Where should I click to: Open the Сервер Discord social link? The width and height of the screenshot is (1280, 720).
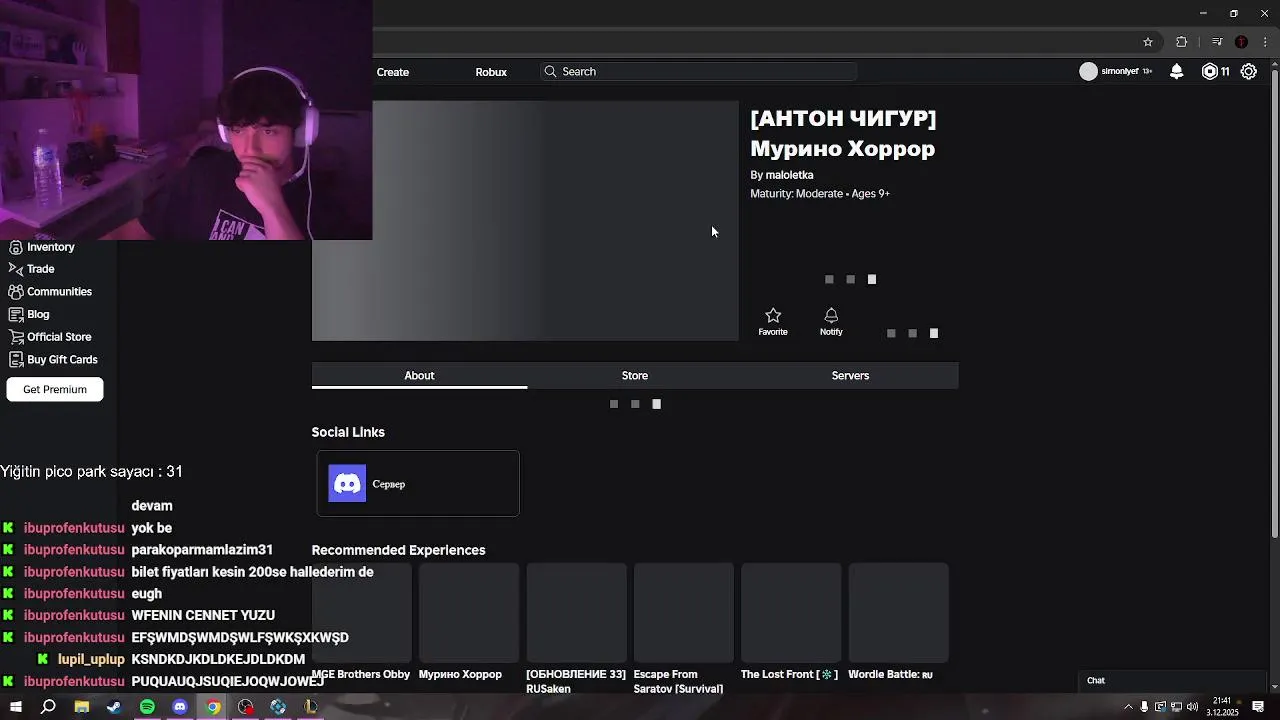tap(418, 484)
